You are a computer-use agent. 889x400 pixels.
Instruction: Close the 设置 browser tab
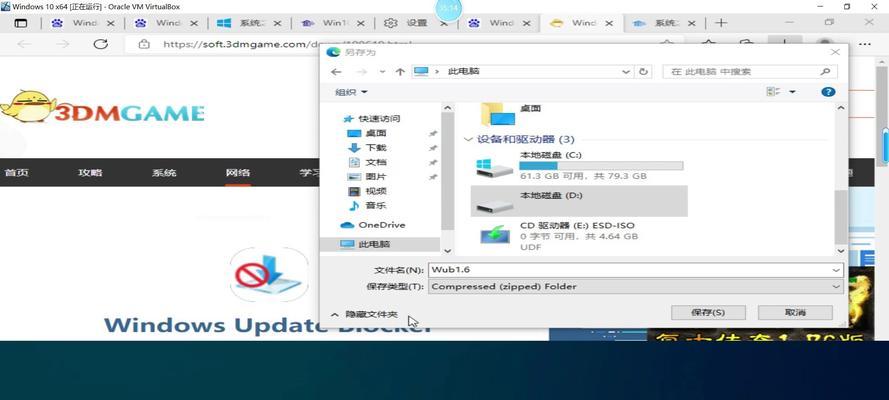coord(444,24)
